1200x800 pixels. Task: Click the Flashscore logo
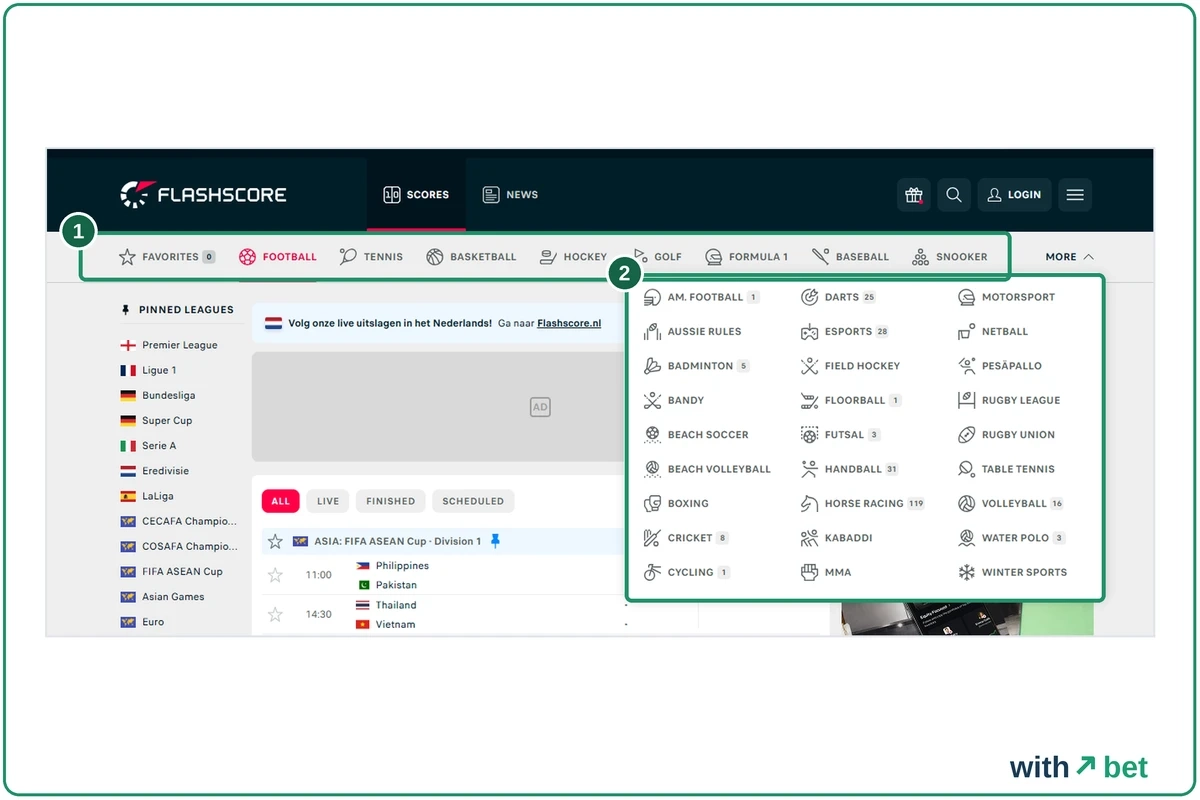(203, 195)
